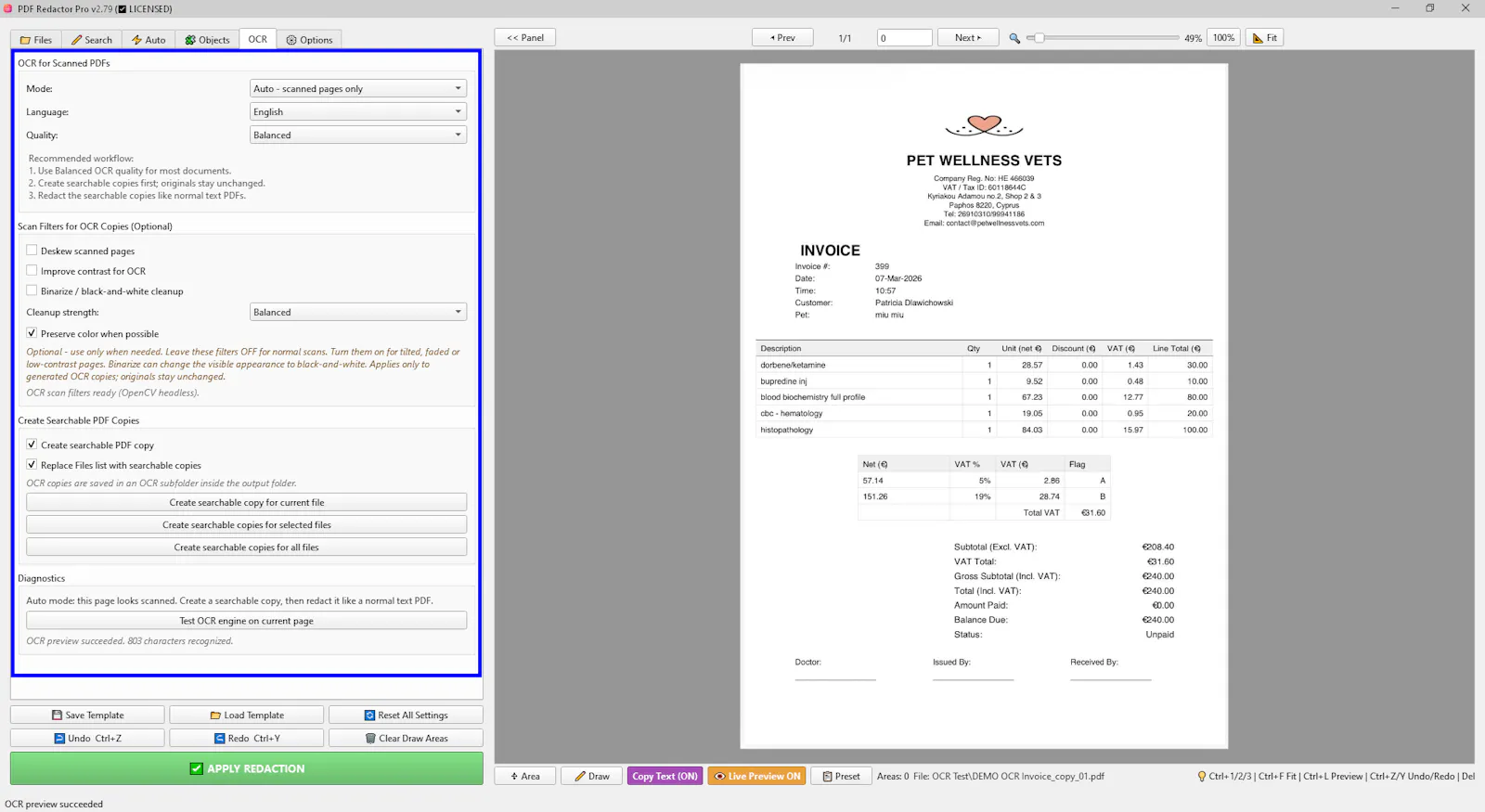Click the 49% zoom value label

(1193, 38)
